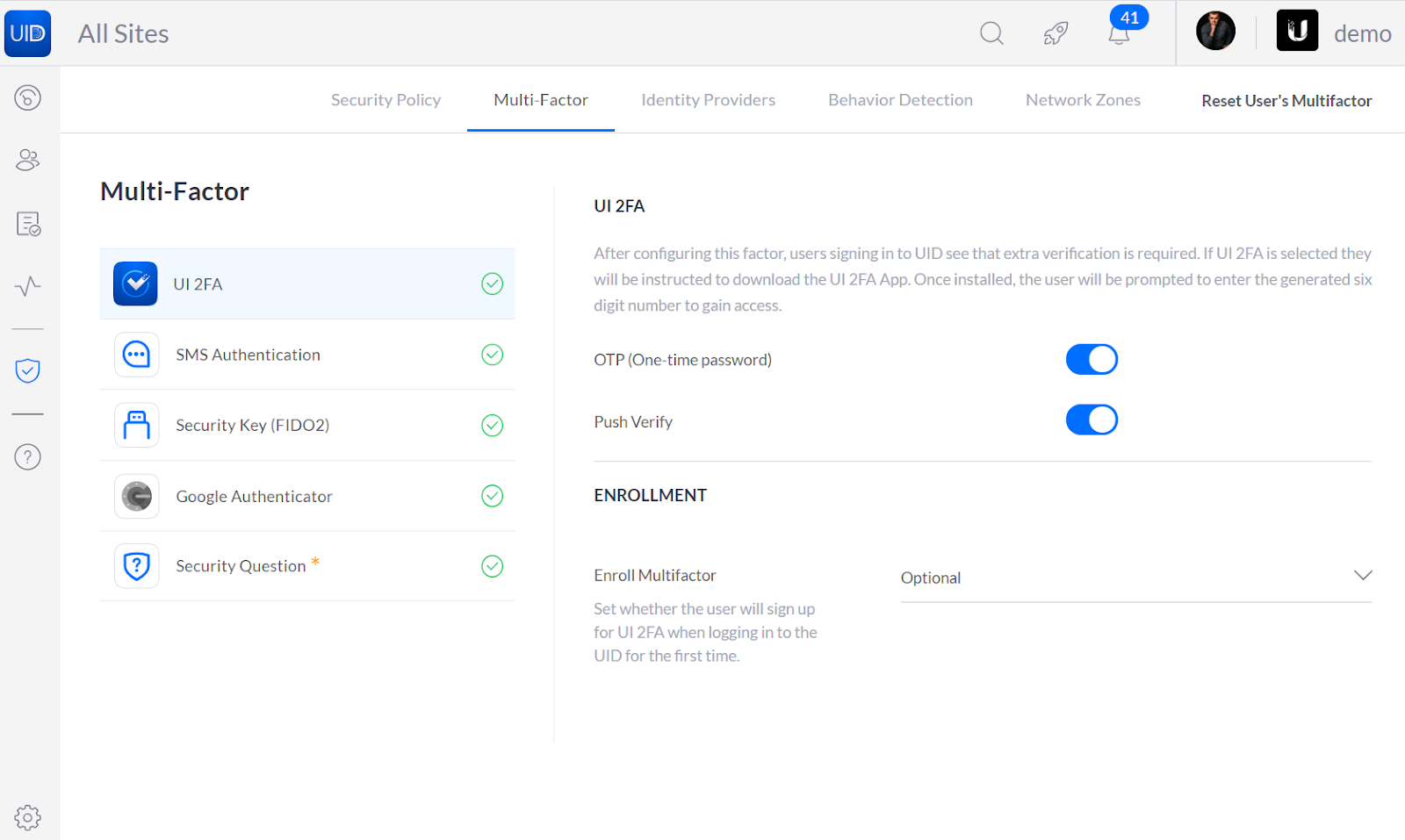1405x840 pixels.
Task: Disable the OTP (One-time password) toggle
Action: 1092,359
